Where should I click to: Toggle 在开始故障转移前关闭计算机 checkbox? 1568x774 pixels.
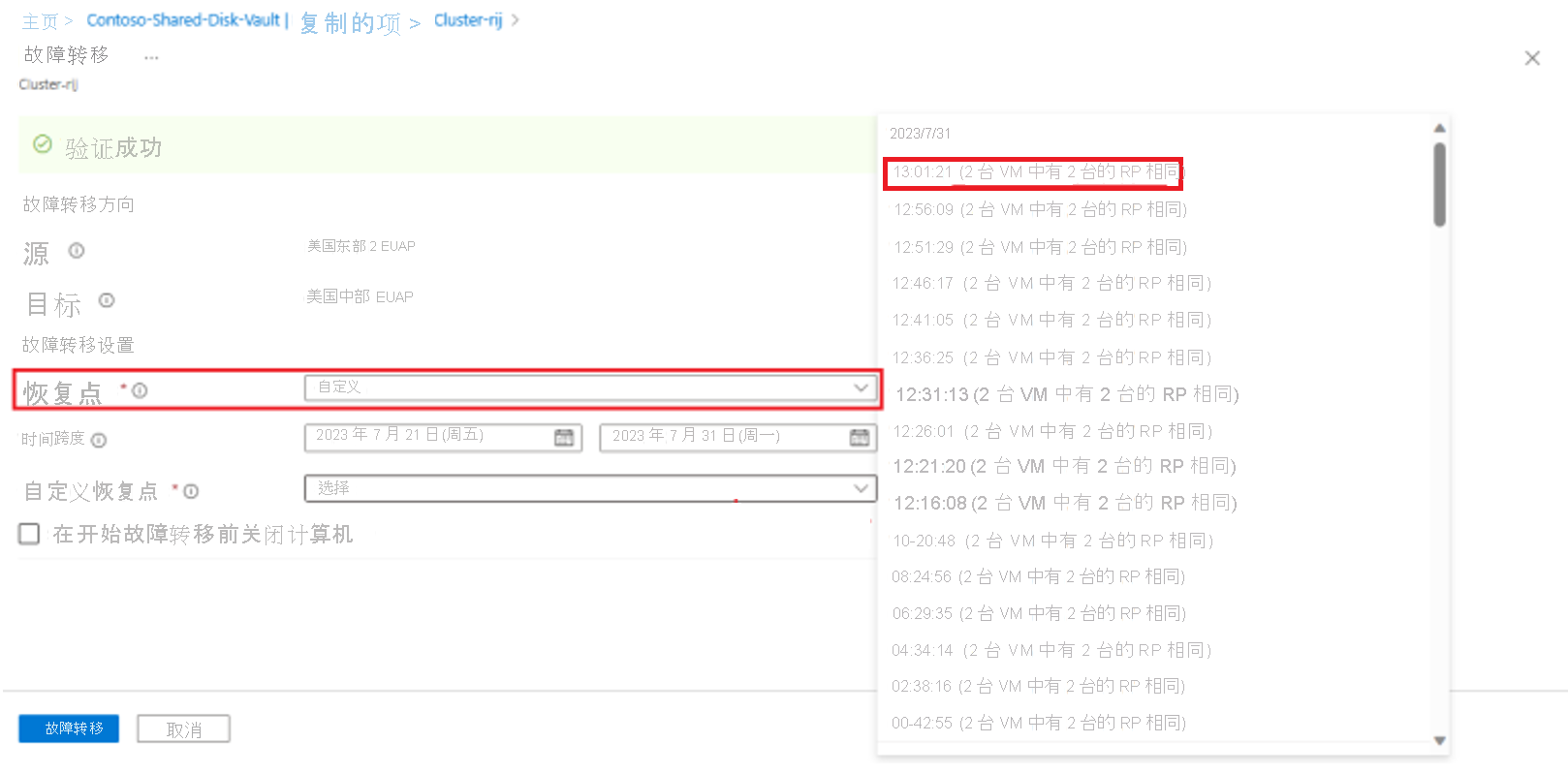tap(30, 534)
